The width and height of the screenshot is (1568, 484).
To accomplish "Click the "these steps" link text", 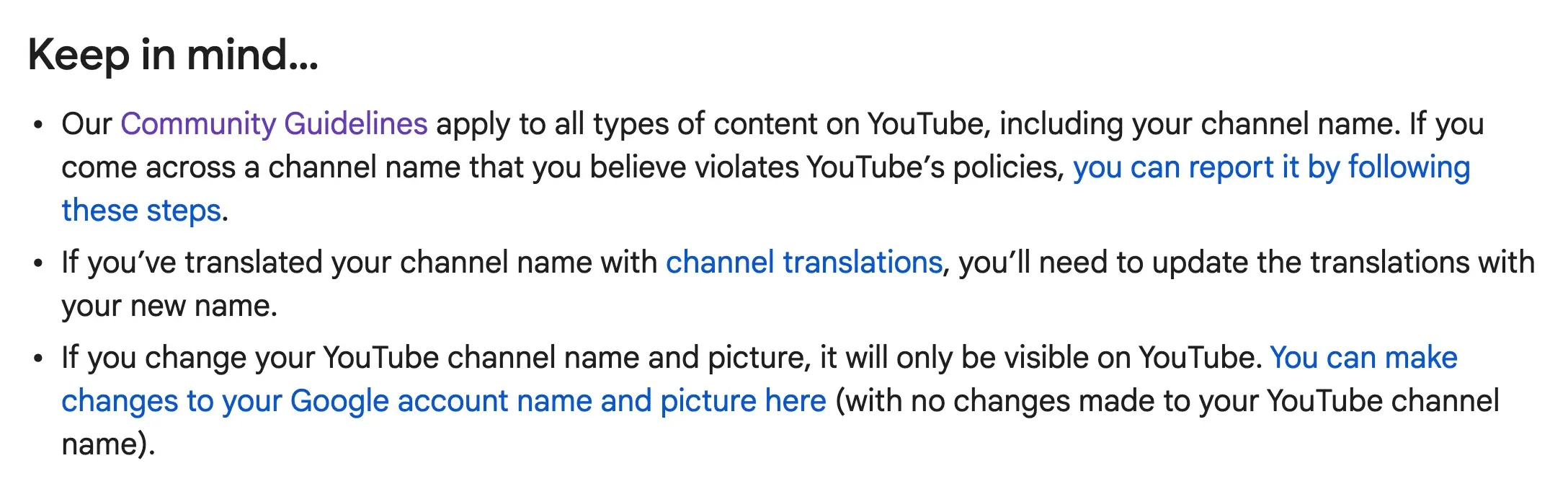I will coord(141,211).
